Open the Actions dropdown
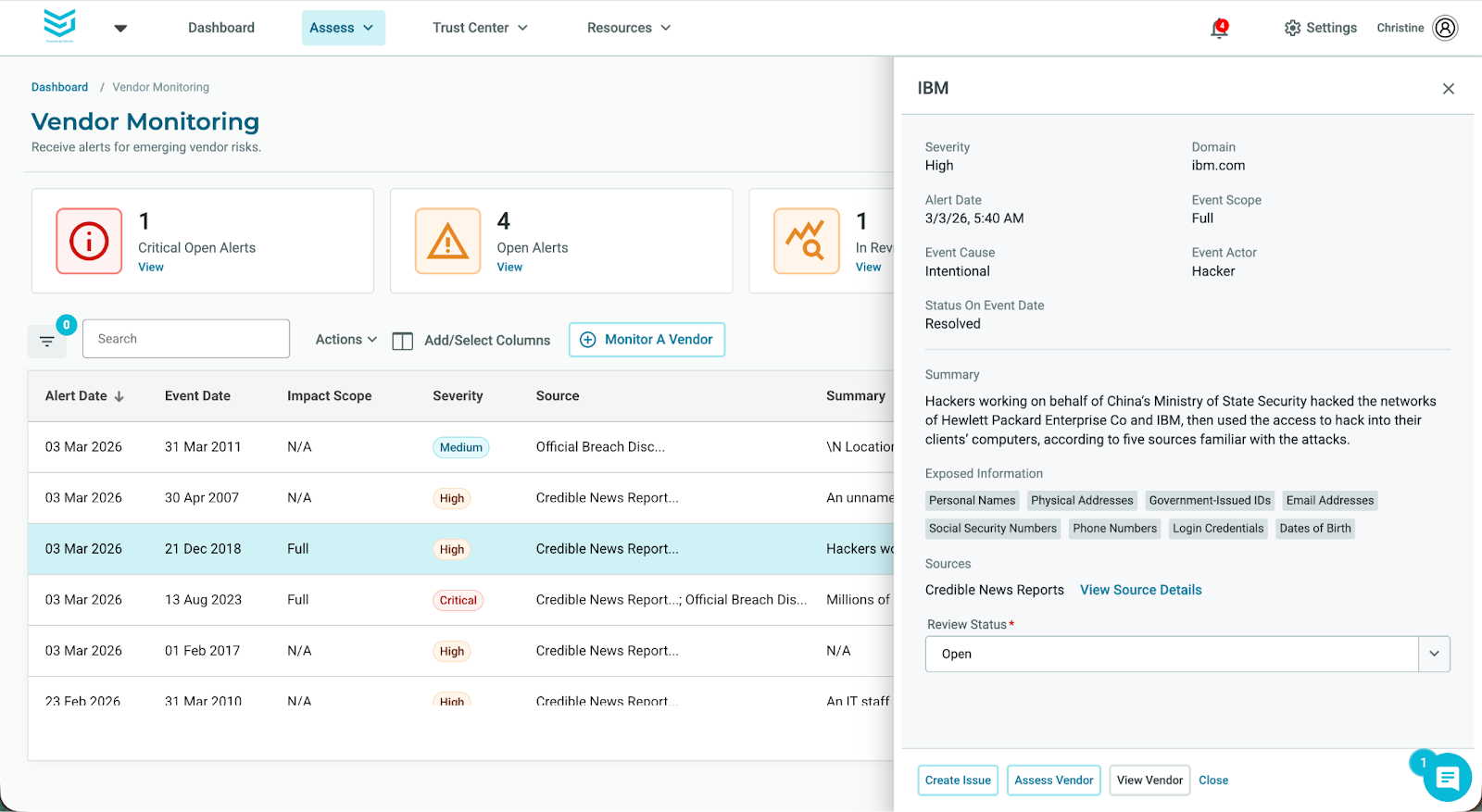Viewport: 1482px width, 812px height. 345,340
